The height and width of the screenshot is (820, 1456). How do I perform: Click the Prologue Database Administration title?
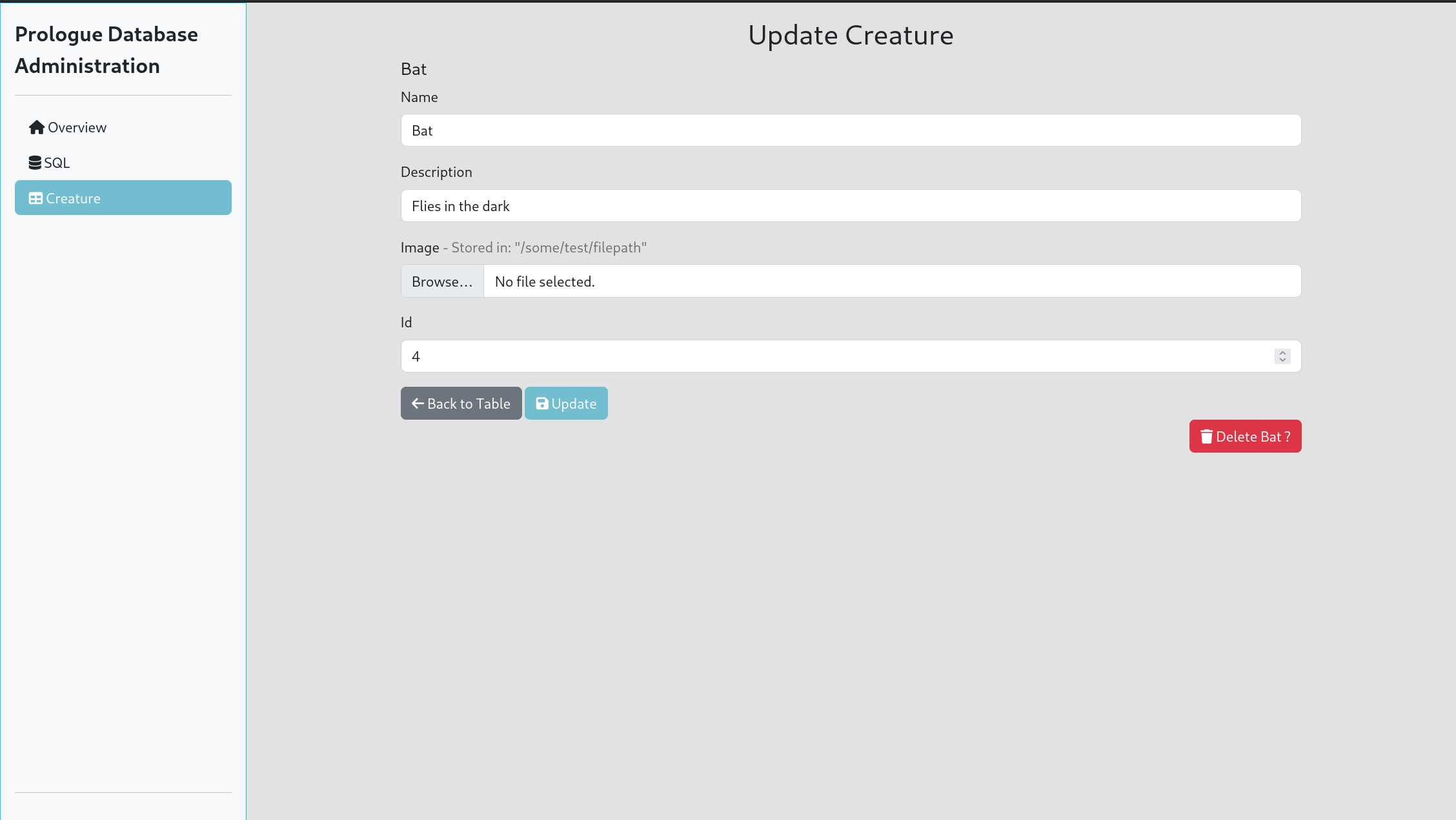(x=106, y=50)
